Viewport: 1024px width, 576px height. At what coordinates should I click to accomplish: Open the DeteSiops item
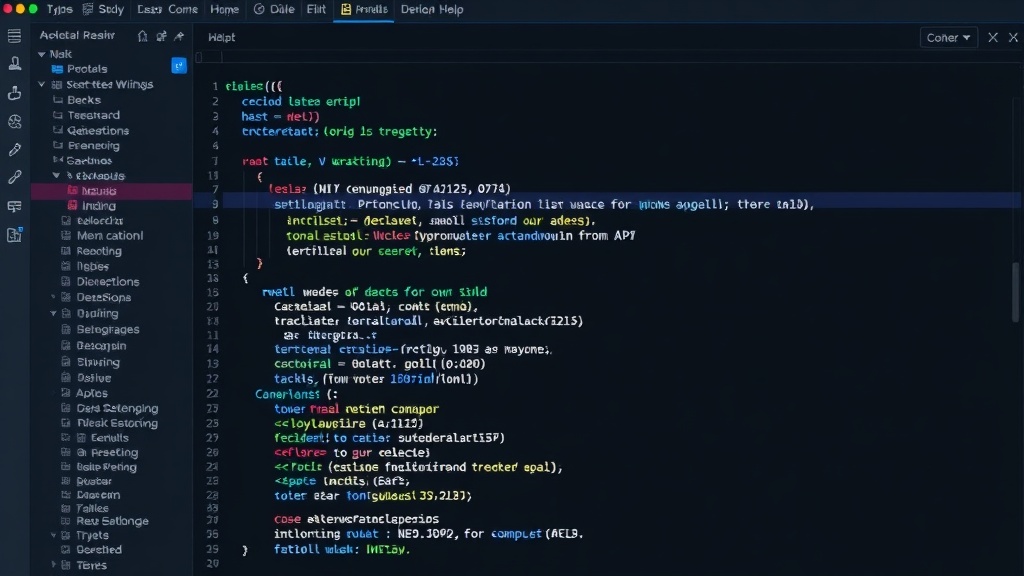(104, 298)
